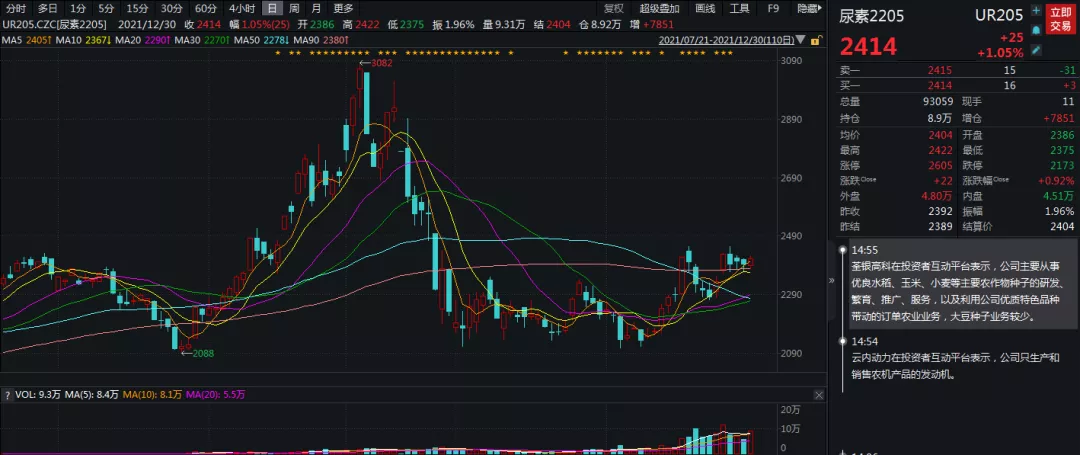The height and width of the screenshot is (455, 1080).
Task: Click the volume MA(10) 8.1万 label
Action: click(x=153, y=395)
